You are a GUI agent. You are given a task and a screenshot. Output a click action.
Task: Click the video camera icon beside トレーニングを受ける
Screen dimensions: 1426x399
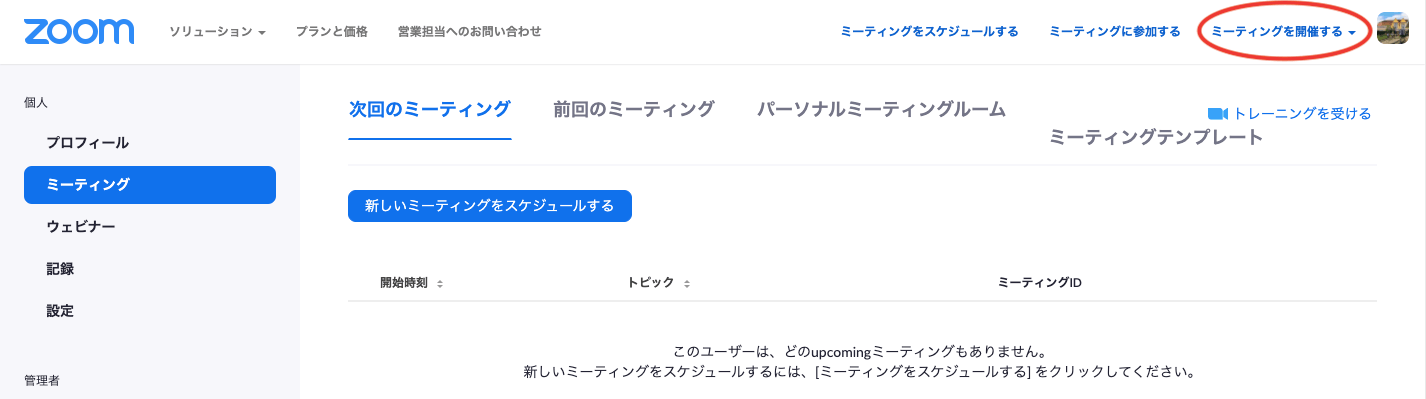point(1217,113)
